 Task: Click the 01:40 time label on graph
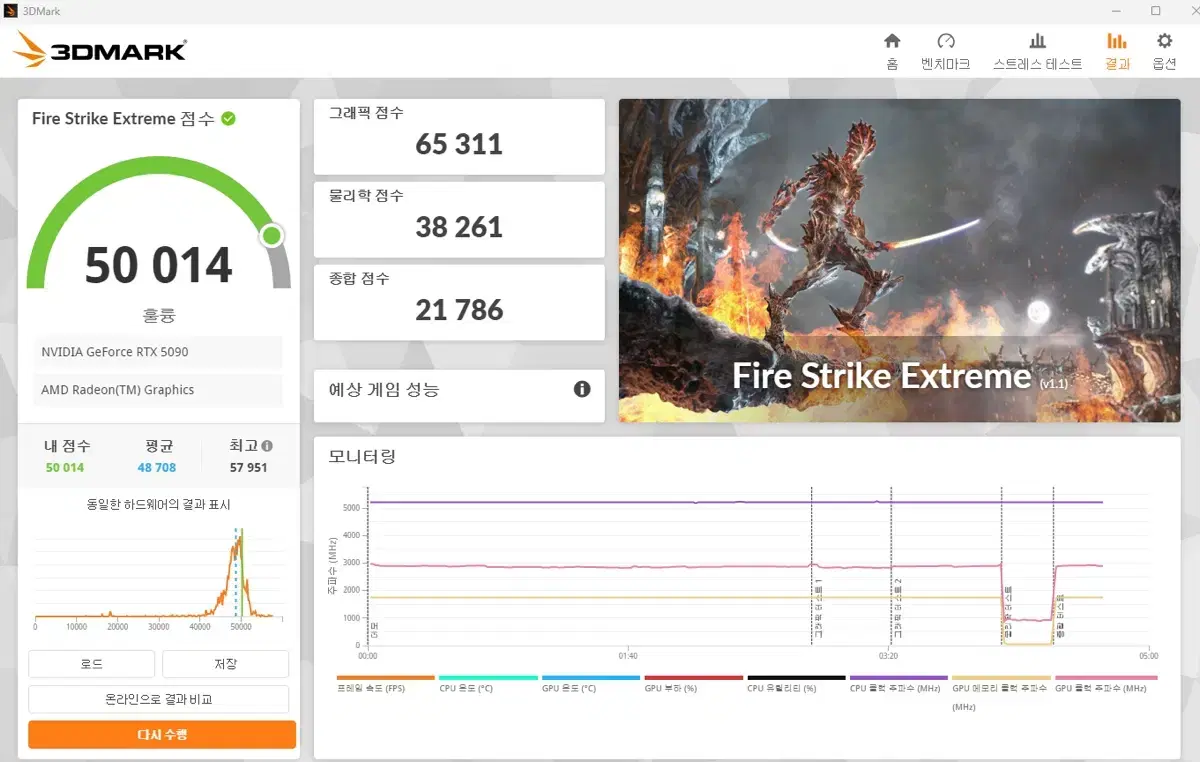(628, 656)
